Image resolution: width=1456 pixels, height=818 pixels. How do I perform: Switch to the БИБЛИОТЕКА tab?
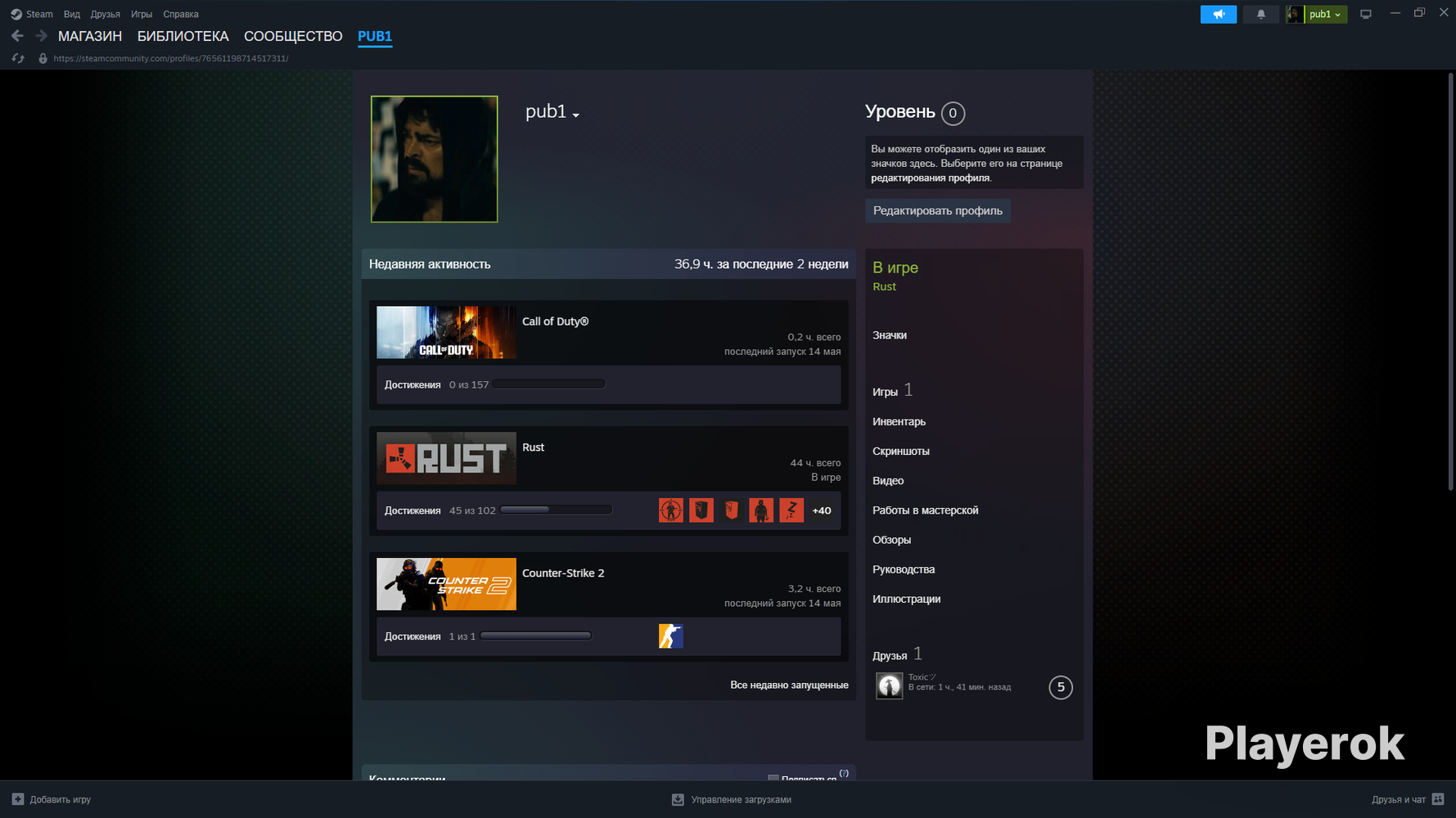183,36
